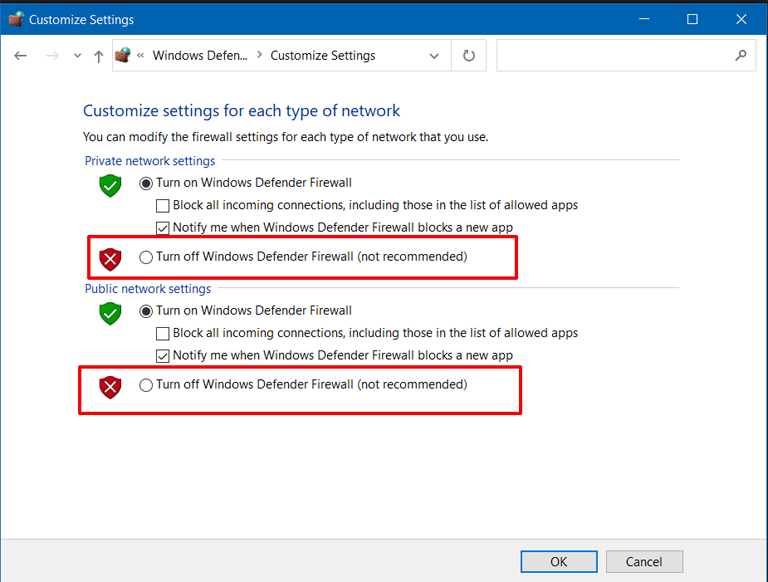
Task: Minimize the Customize Settings window
Action: coord(644,19)
